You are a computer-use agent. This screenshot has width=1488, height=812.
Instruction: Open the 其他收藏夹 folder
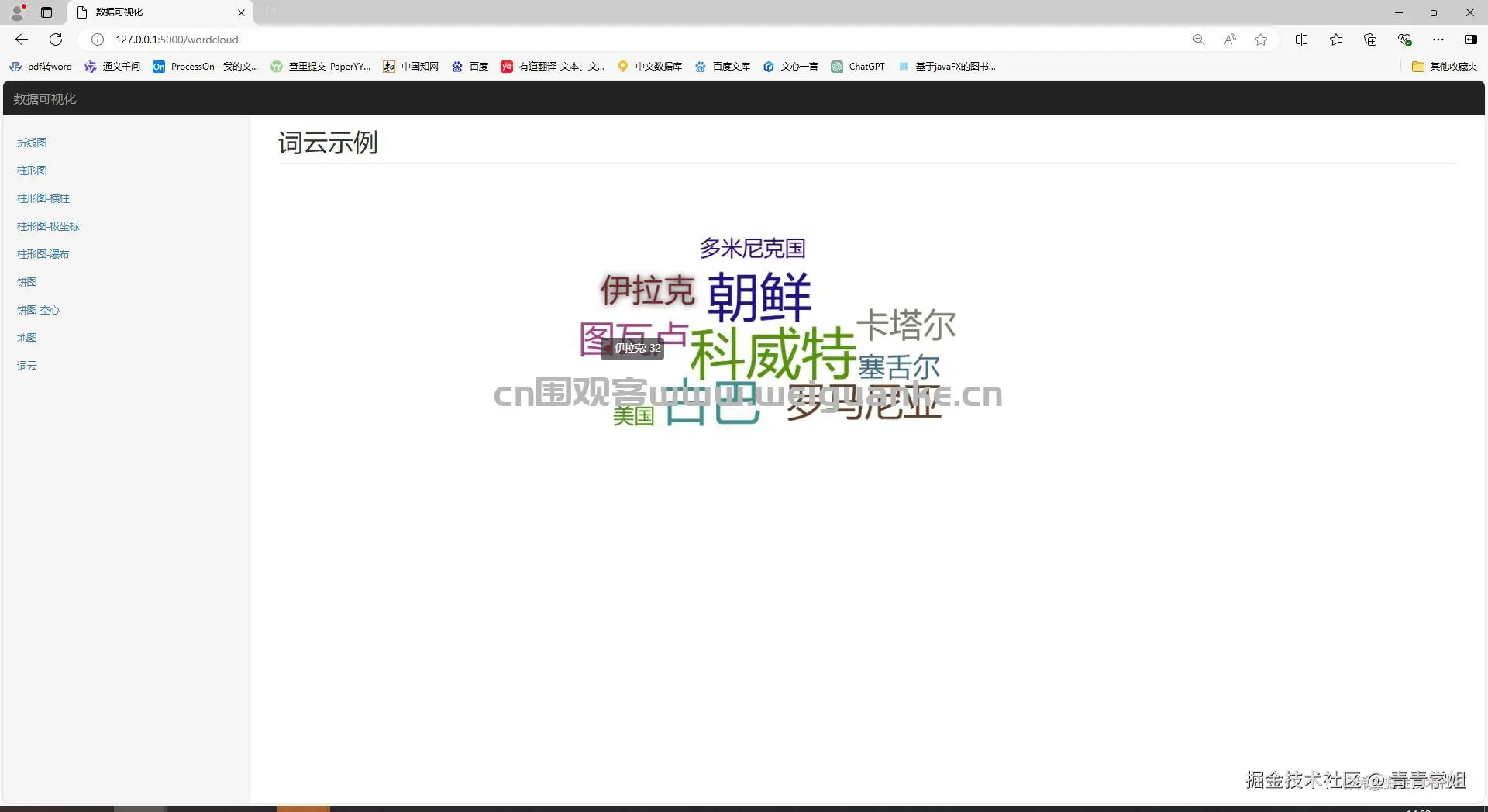tap(1445, 67)
